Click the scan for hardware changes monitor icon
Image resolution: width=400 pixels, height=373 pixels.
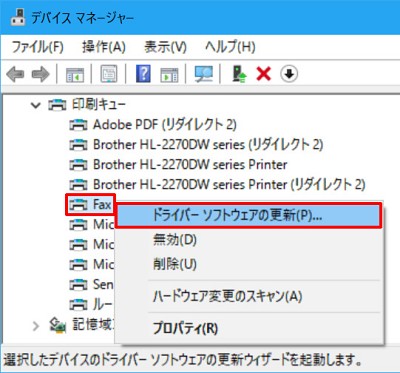coord(204,74)
